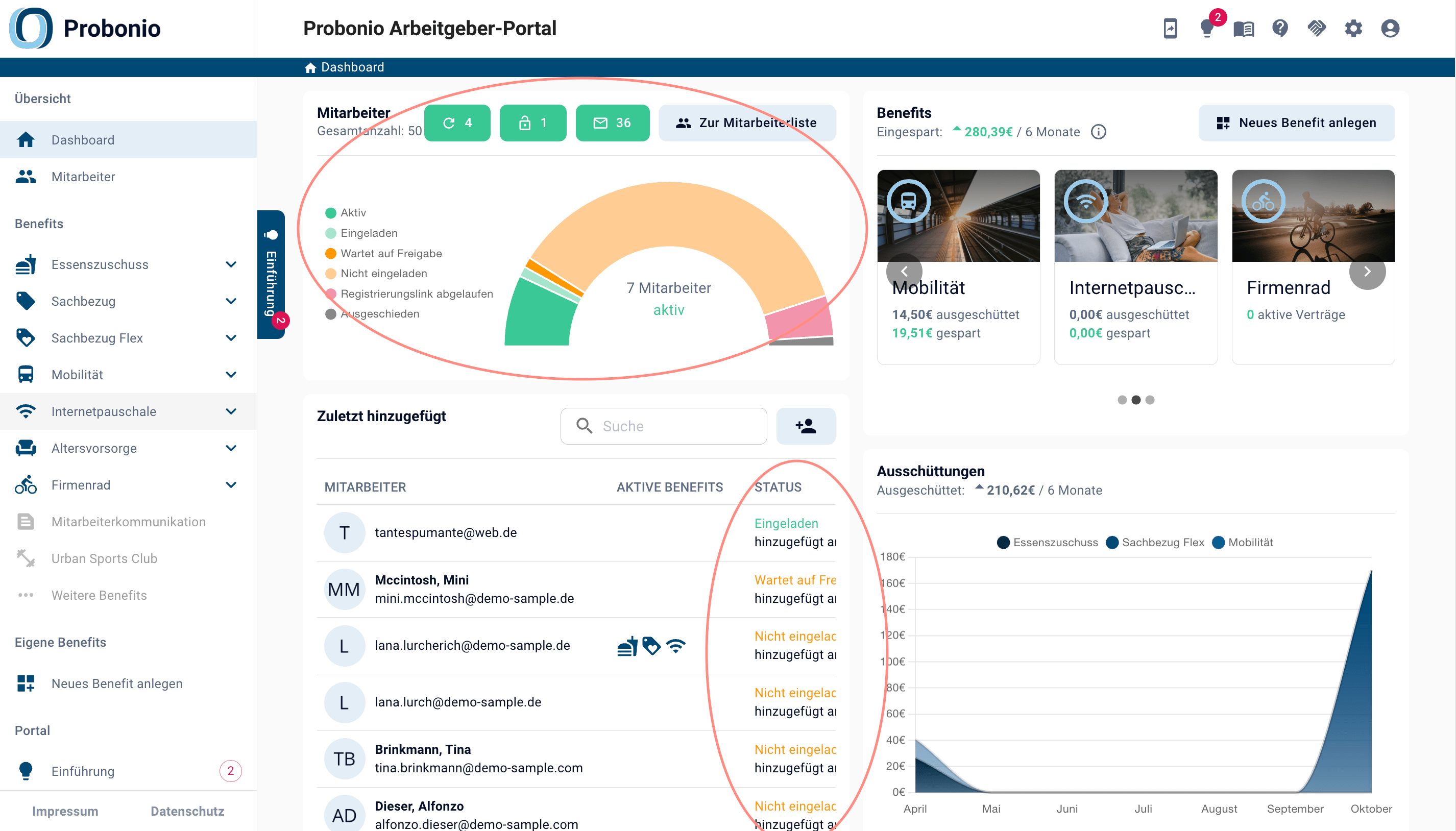Click the bicycle icon on Firmenrad card
The width and height of the screenshot is (1456, 831).
coord(1263,201)
